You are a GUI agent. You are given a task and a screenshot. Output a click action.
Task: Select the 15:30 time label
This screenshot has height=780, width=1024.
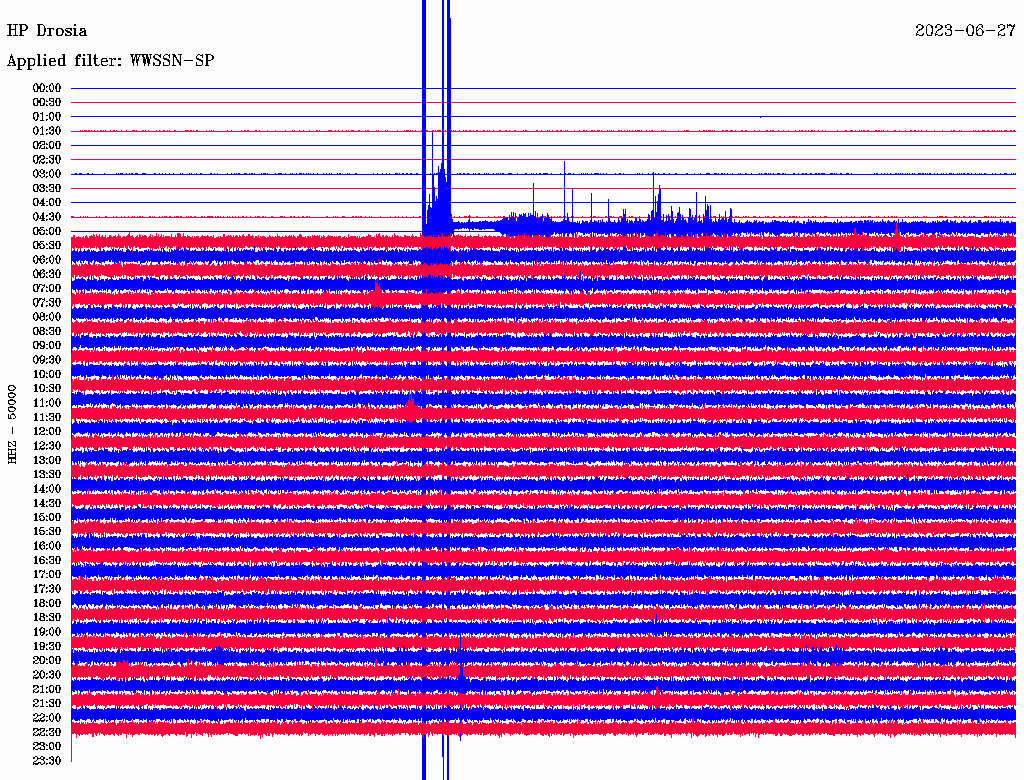pyautogui.click(x=47, y=532)
